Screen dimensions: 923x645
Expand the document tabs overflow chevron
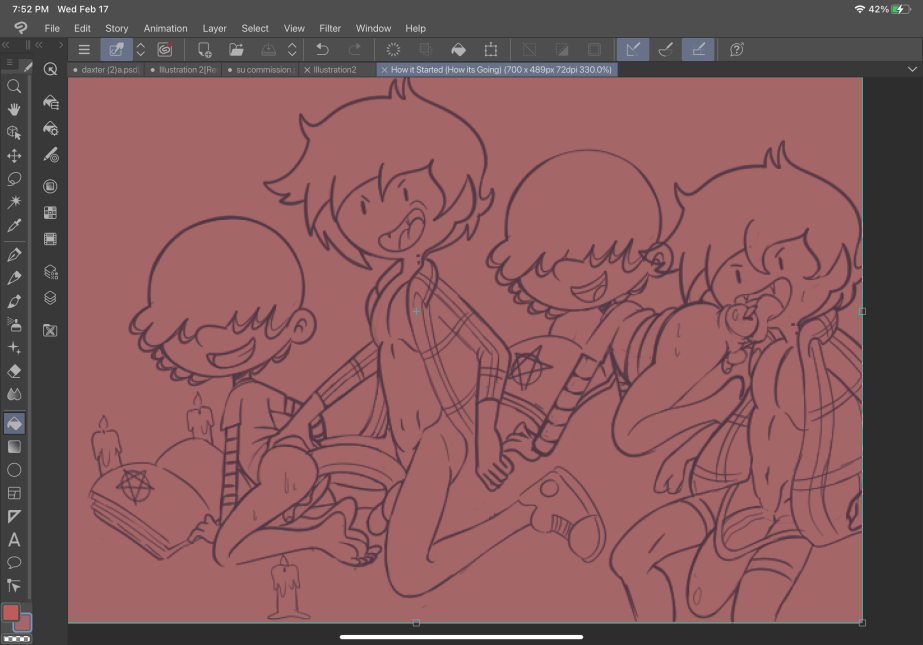pos(911,69)
